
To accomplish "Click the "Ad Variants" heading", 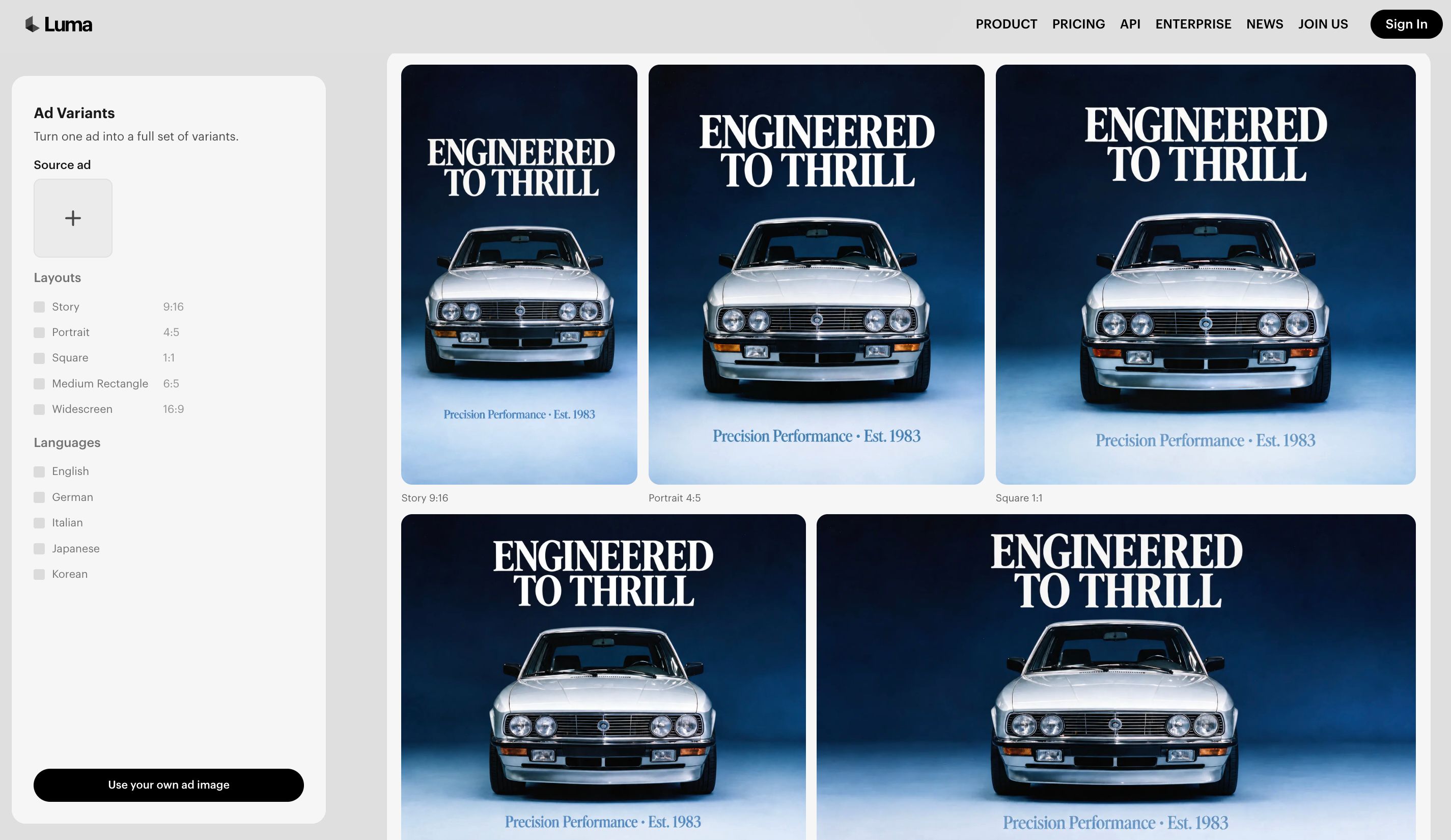I will 74,113.
